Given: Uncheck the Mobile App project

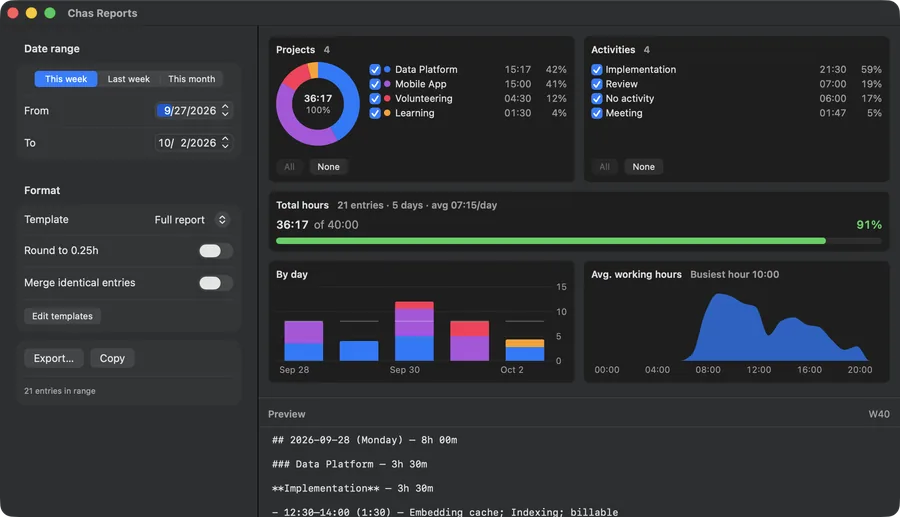Looking at the screenshot, I should coord(375,84).
